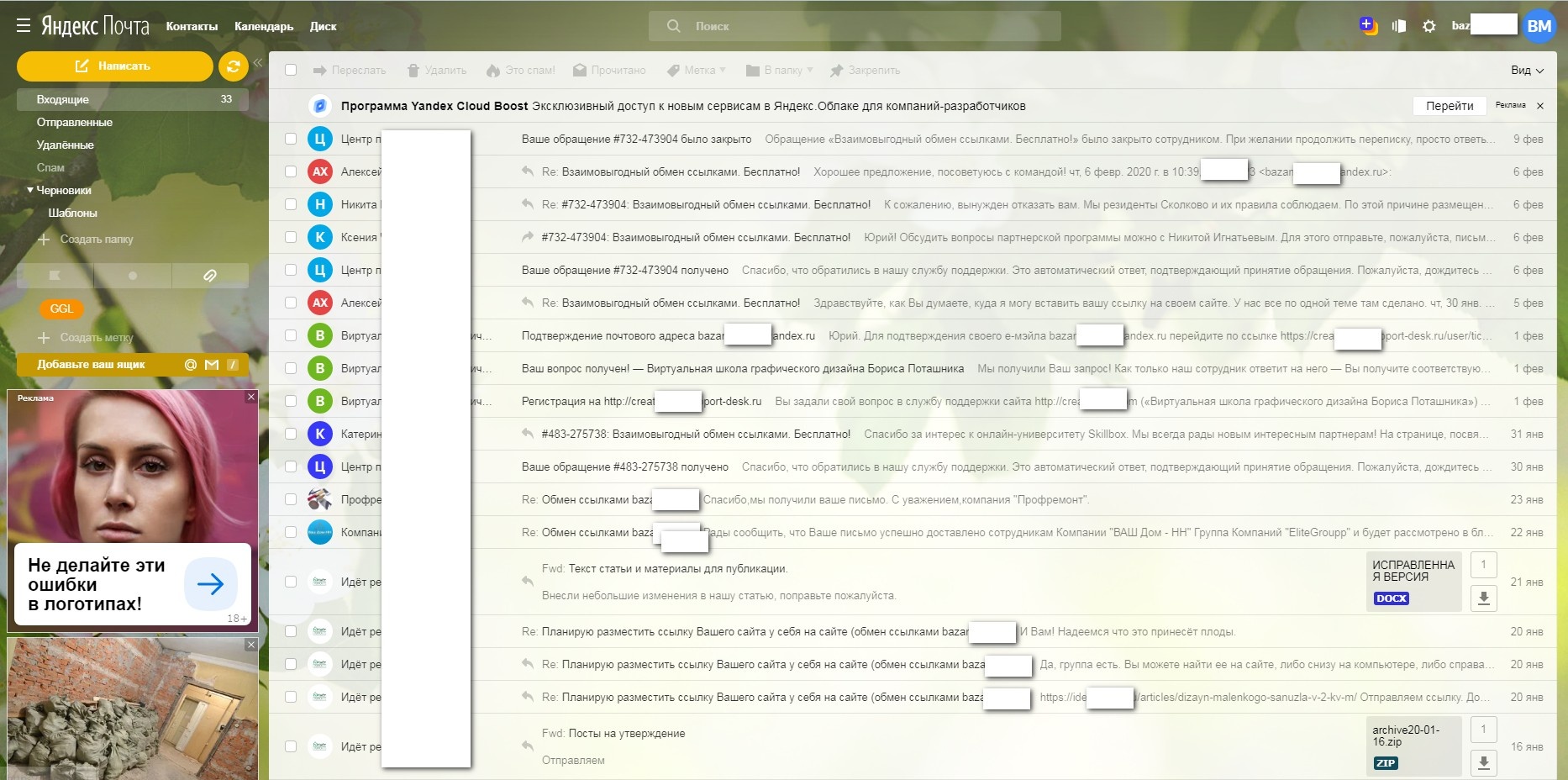Check the Ксения message row
Screen dimensions: 1568x780
pyautogui.click(x=291, y=237)
